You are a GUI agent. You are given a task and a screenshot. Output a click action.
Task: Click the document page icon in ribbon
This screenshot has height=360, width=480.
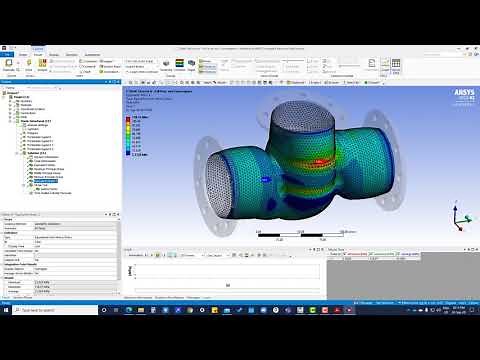(372, 64)
